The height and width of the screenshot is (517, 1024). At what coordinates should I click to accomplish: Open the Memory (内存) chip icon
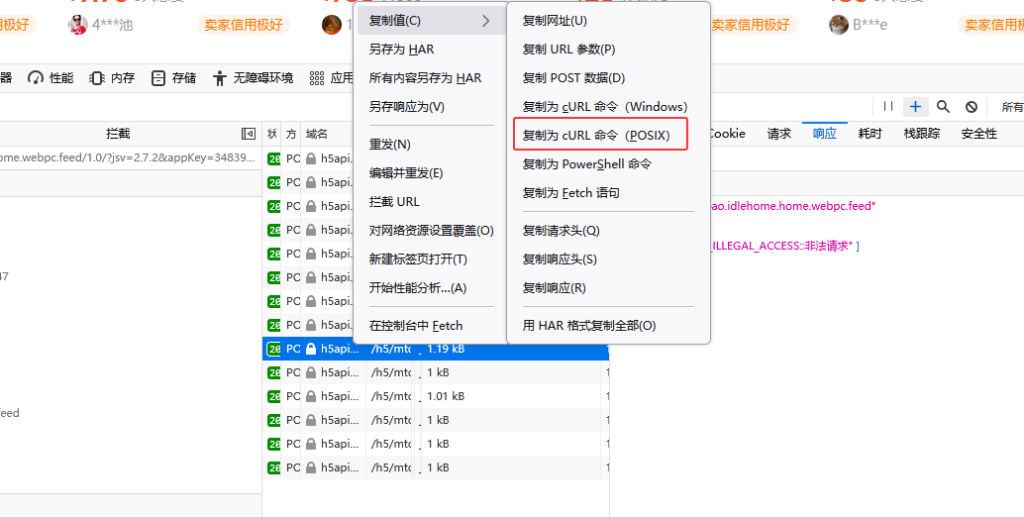pos(97,78)
